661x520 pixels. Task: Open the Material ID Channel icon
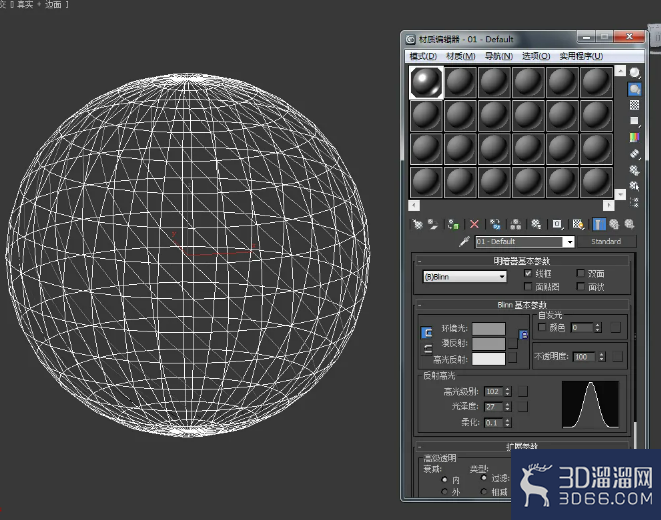coord(557,224)
